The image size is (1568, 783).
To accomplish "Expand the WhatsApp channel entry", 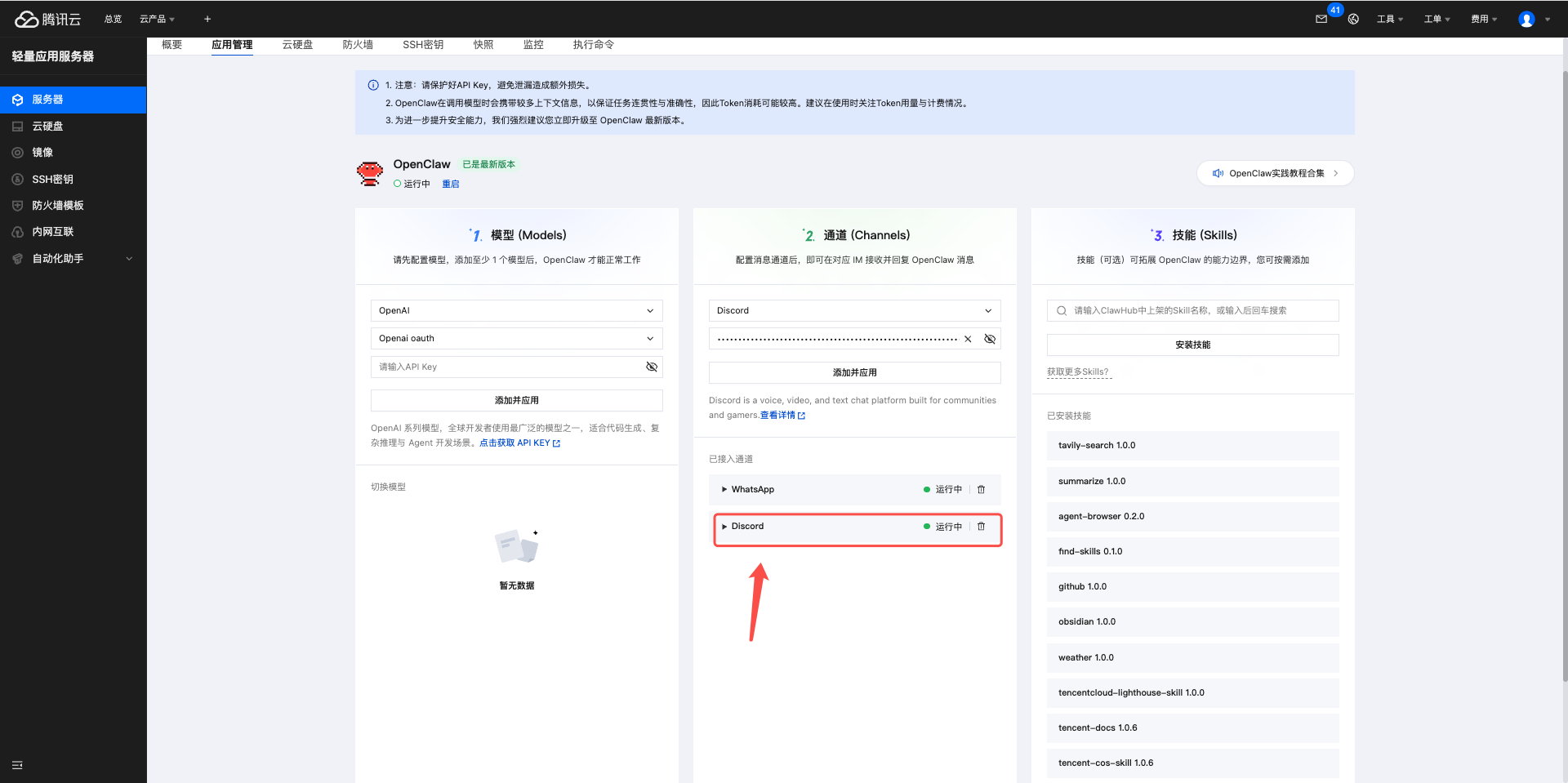I will click(724, 490).
